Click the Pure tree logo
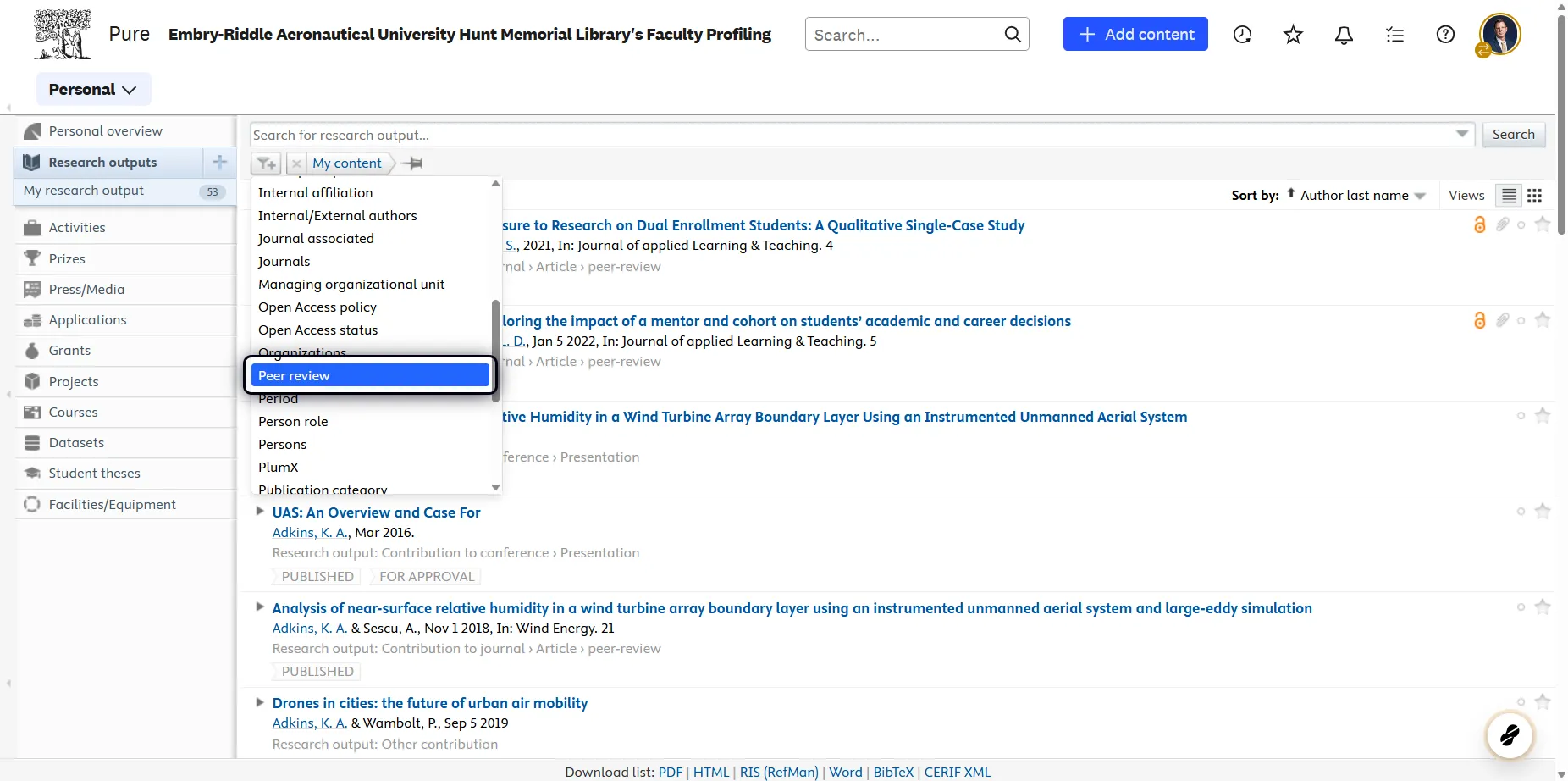This screenshot has width=1568, height=781. [62, 35]
